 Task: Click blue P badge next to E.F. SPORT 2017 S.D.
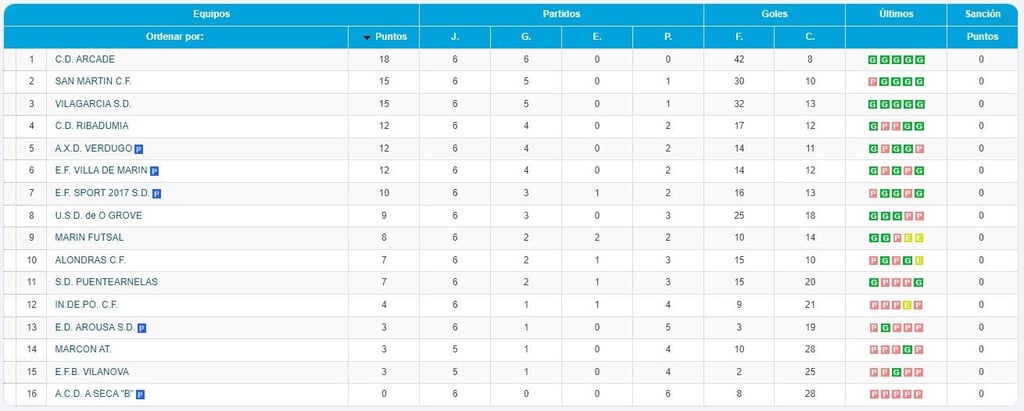point(157,193)
